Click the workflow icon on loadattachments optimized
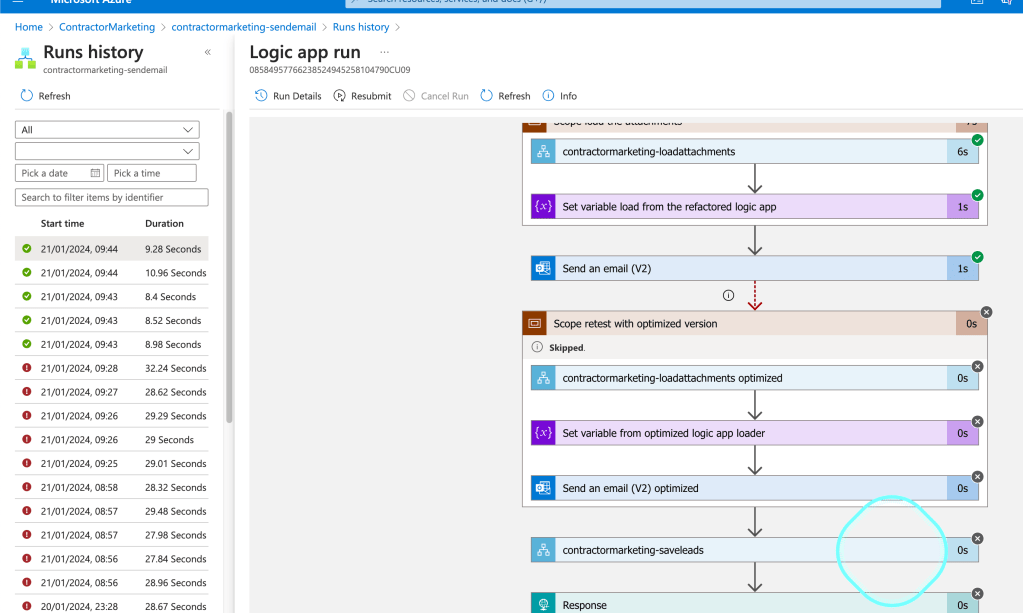The width and height of the screenshot is (1023, 613). click(543, 378)
